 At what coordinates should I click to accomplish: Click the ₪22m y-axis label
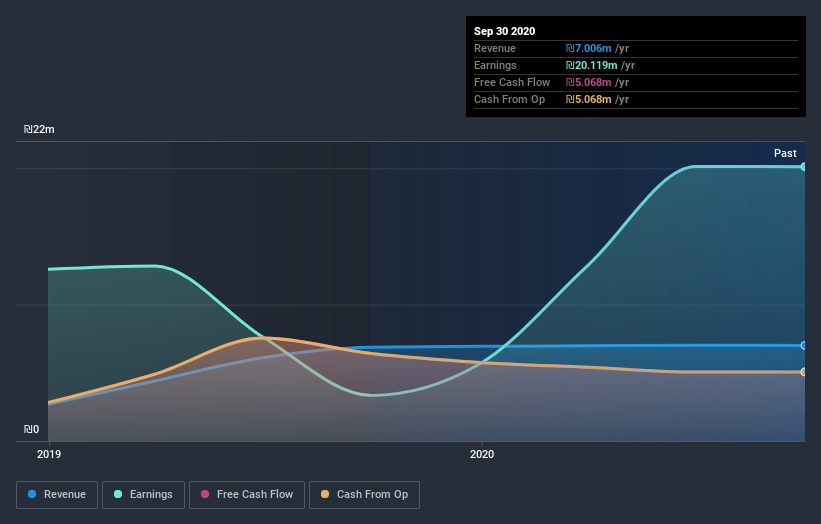[x=39, y=129]
